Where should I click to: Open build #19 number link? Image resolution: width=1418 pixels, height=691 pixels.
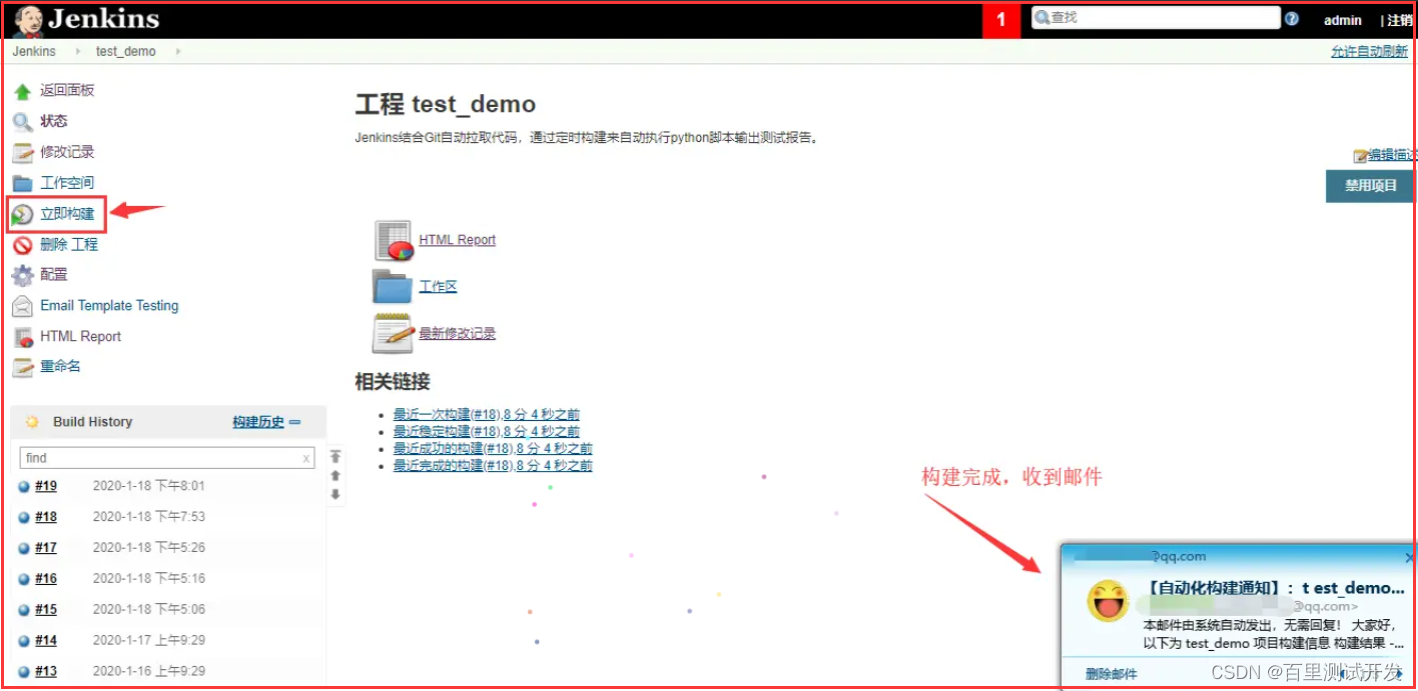coord(46,486)
